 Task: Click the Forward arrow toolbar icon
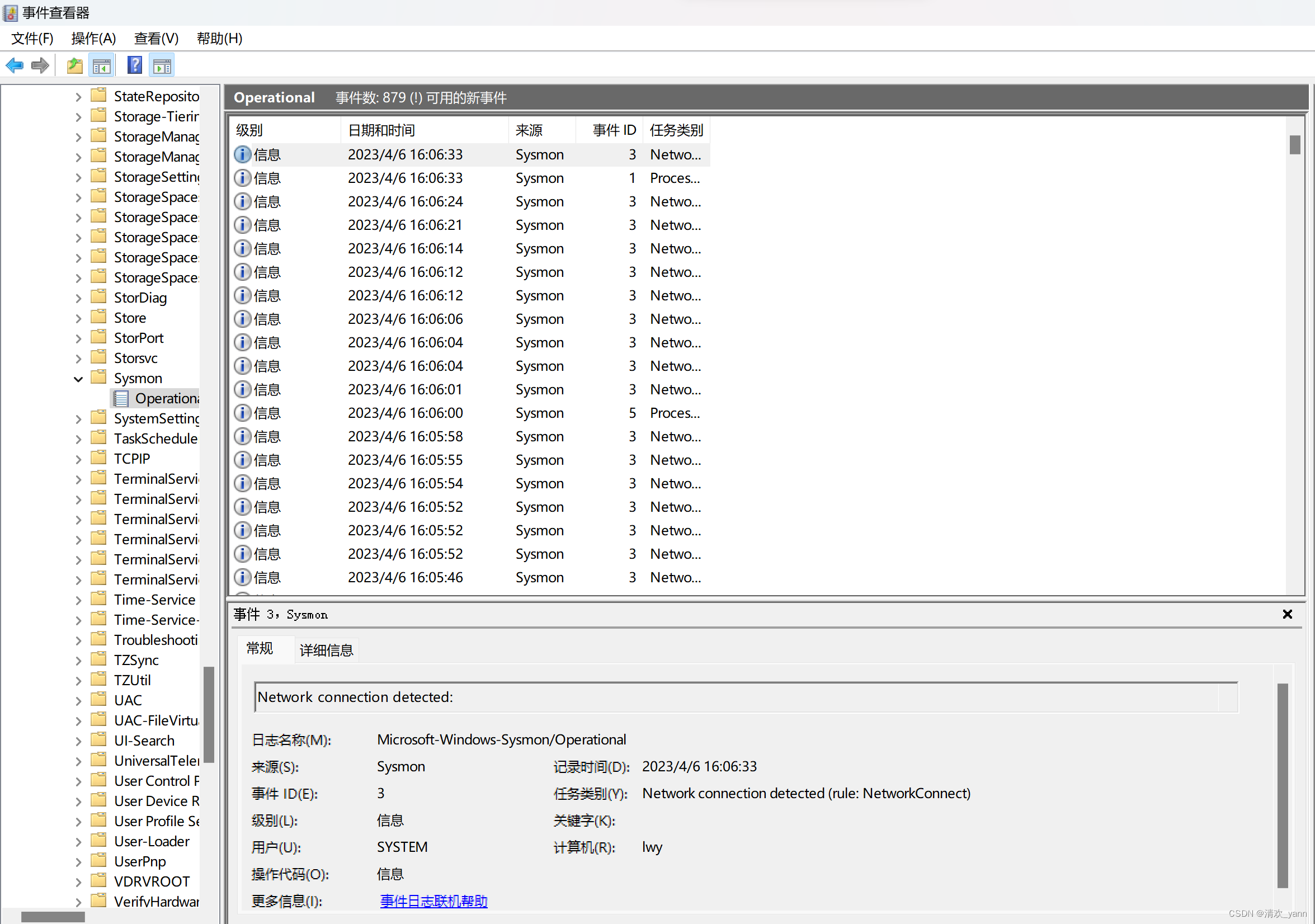40,65
